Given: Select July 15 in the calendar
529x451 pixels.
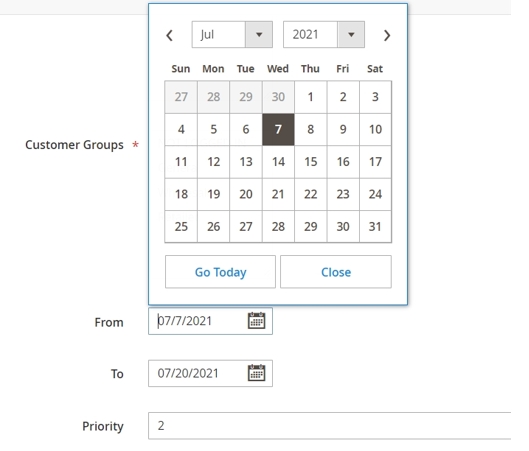Looking at the screenshot, I should pyautogui.click(x=310, y=162).
